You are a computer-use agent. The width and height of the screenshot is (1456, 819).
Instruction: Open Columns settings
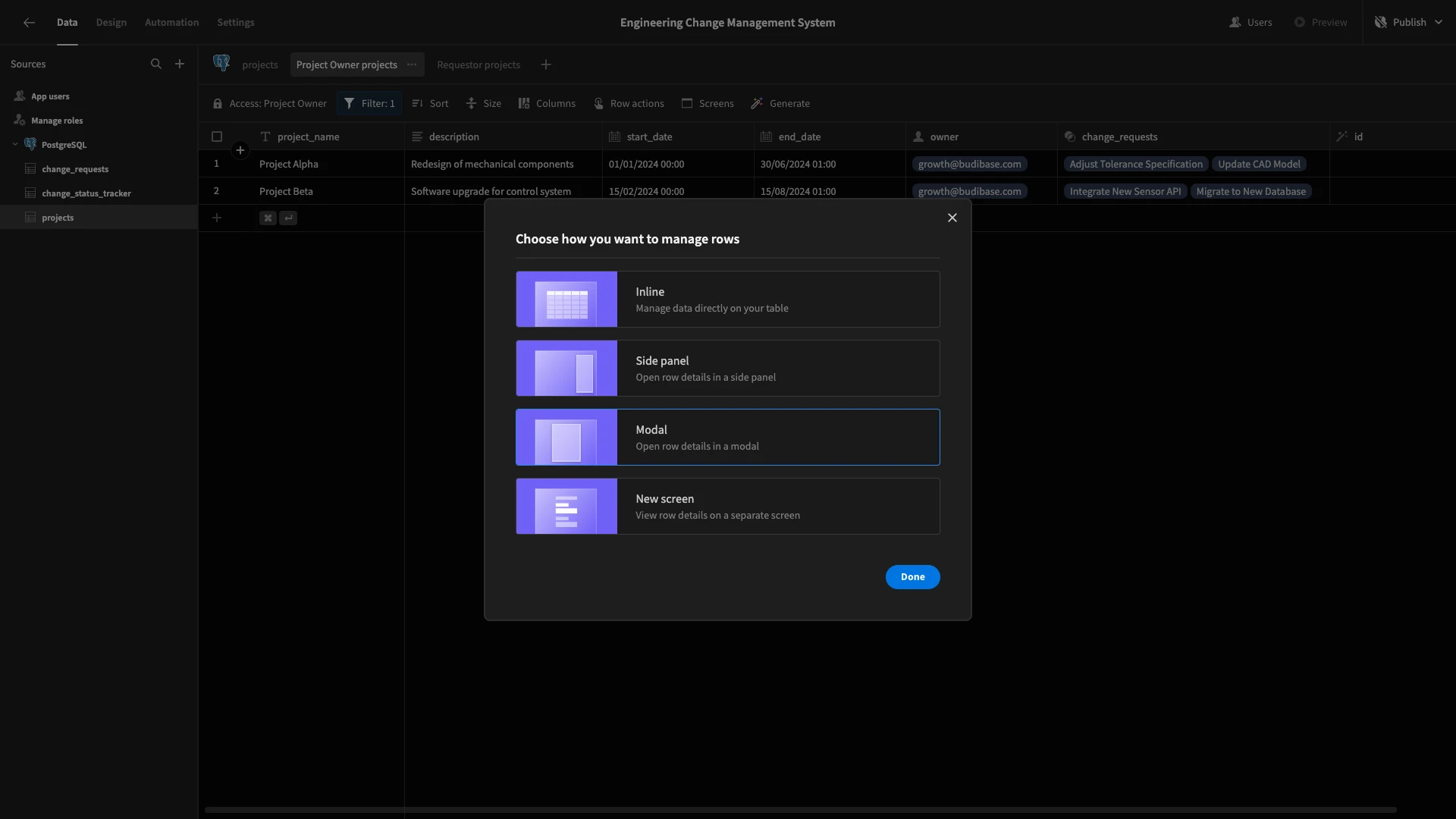(547, 103)
